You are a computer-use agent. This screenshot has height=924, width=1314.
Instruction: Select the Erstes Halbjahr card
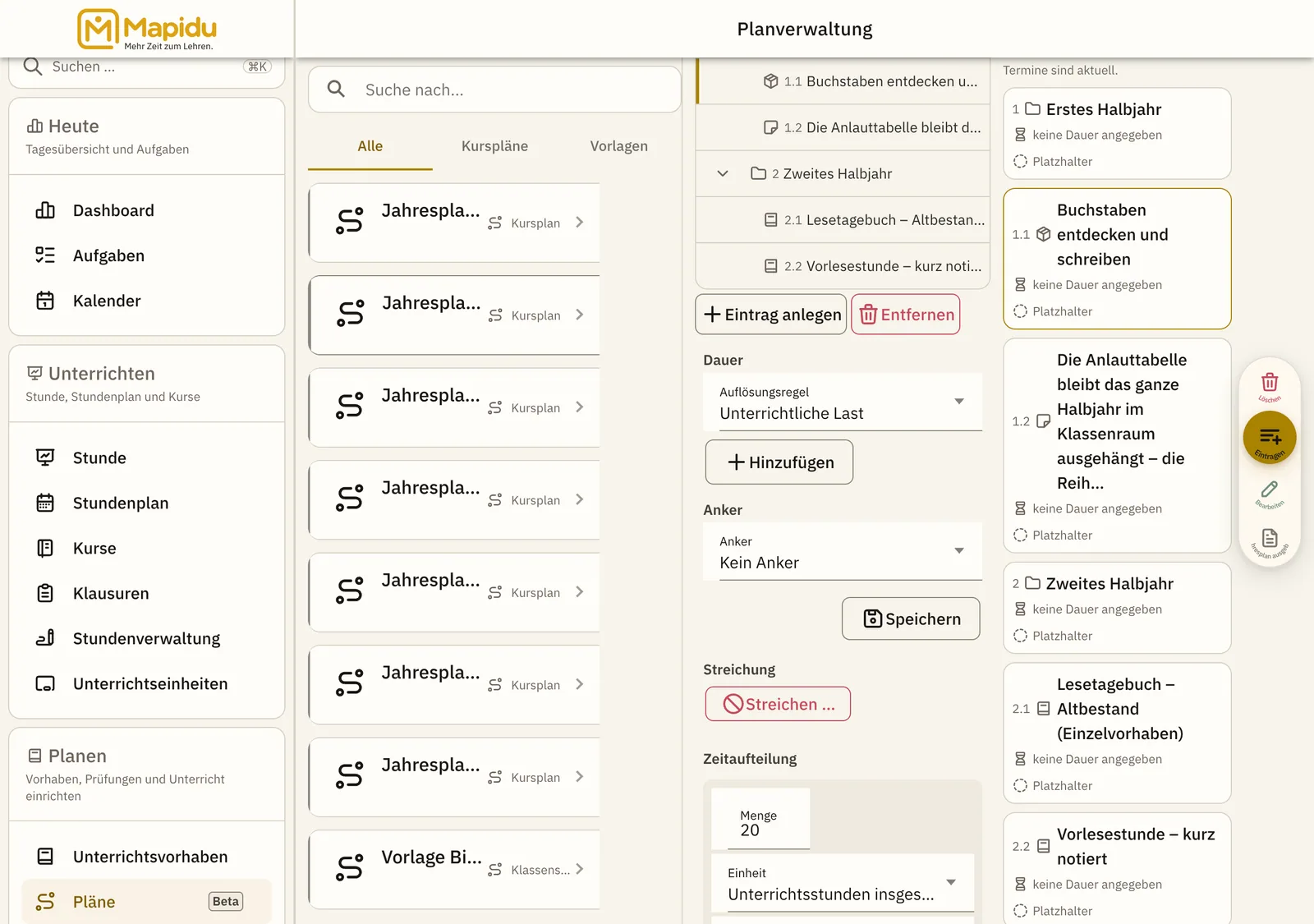click(x=1117, y=134)
